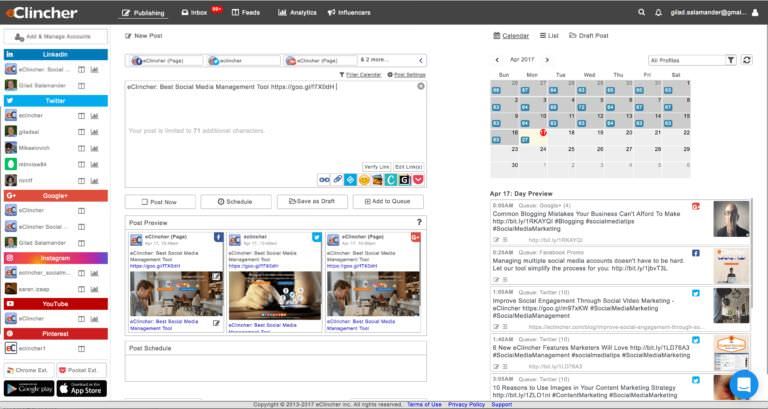The image size is (768, 409).
Task: Open feed columns for Pinterest eclincher1
Action: tap(81, 349)
